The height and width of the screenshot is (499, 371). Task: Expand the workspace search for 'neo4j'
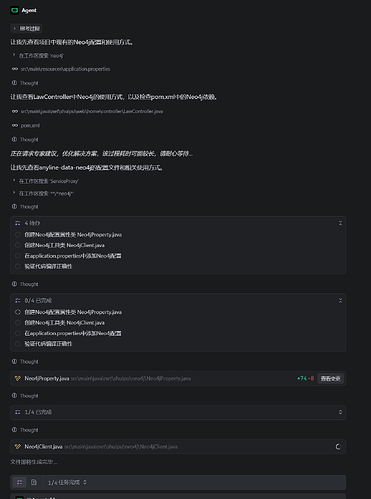tap(38, 56)
